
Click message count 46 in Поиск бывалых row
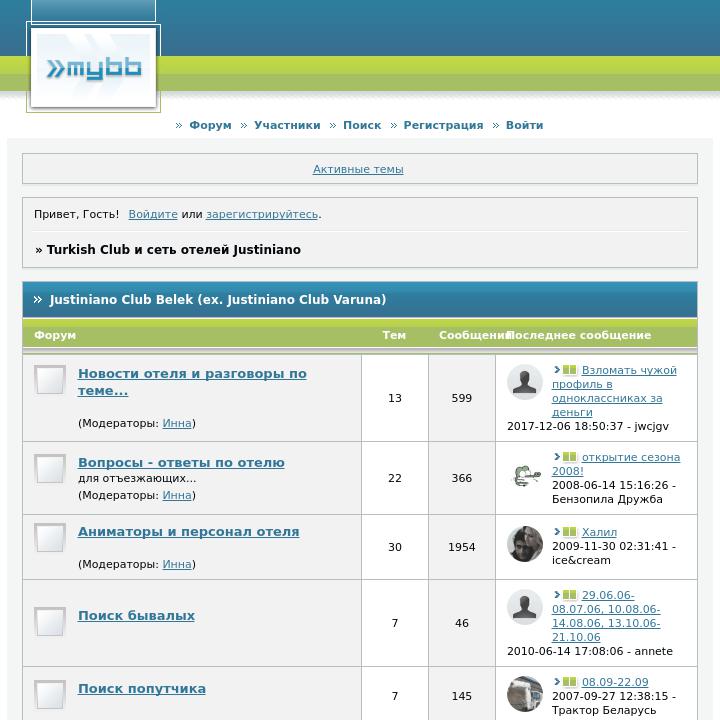pyautogui.click(x=462, y=623)
